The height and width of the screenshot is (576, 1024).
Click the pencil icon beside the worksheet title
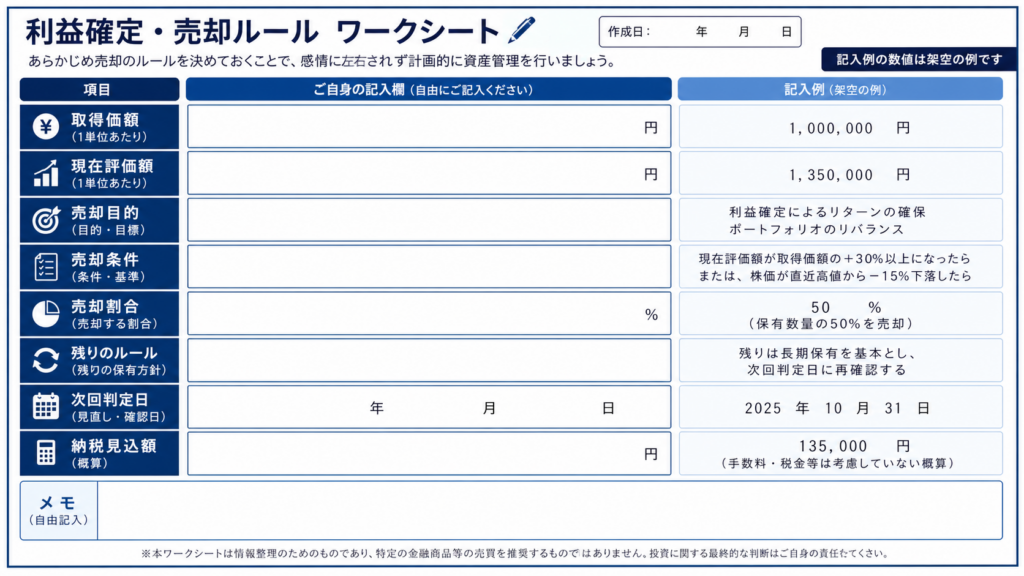(522, 30)
